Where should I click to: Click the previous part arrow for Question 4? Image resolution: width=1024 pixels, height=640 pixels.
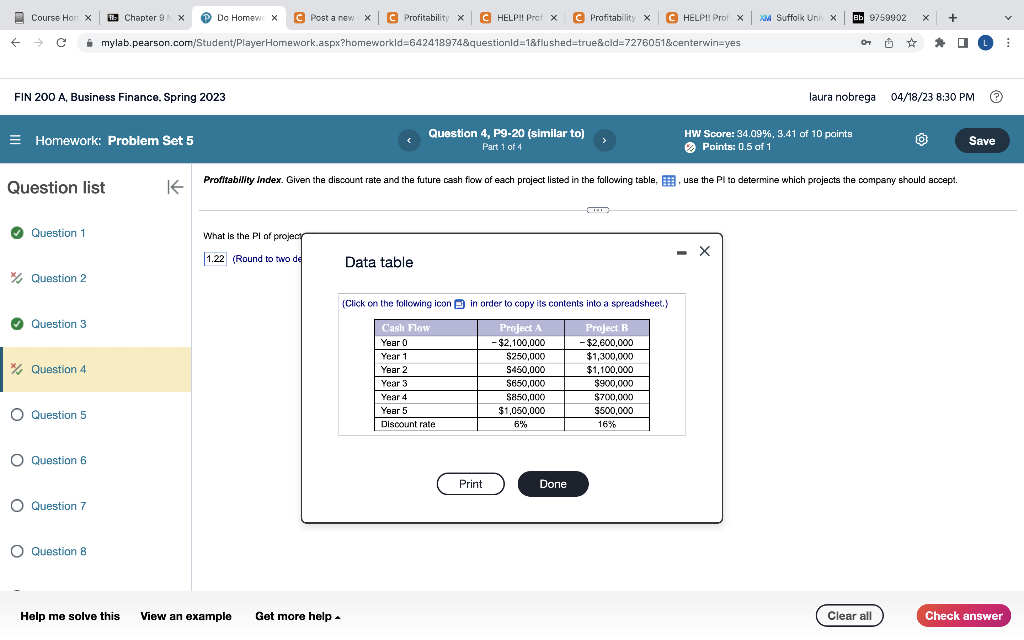tap(409, 140)
